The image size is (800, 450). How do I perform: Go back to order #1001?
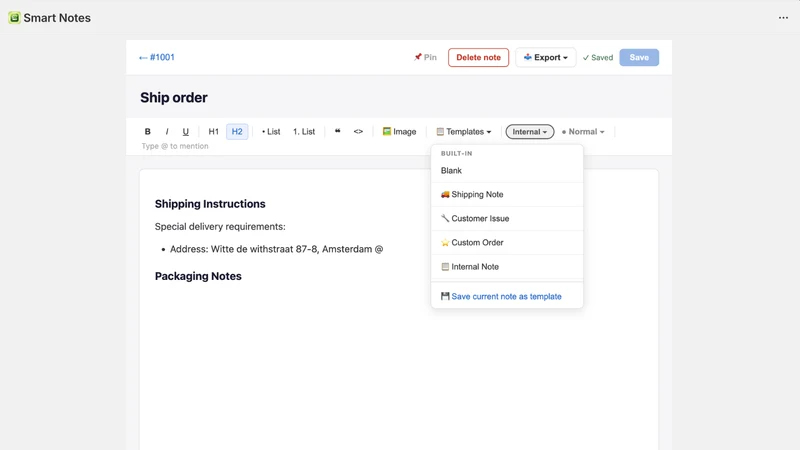coord(157,57)
